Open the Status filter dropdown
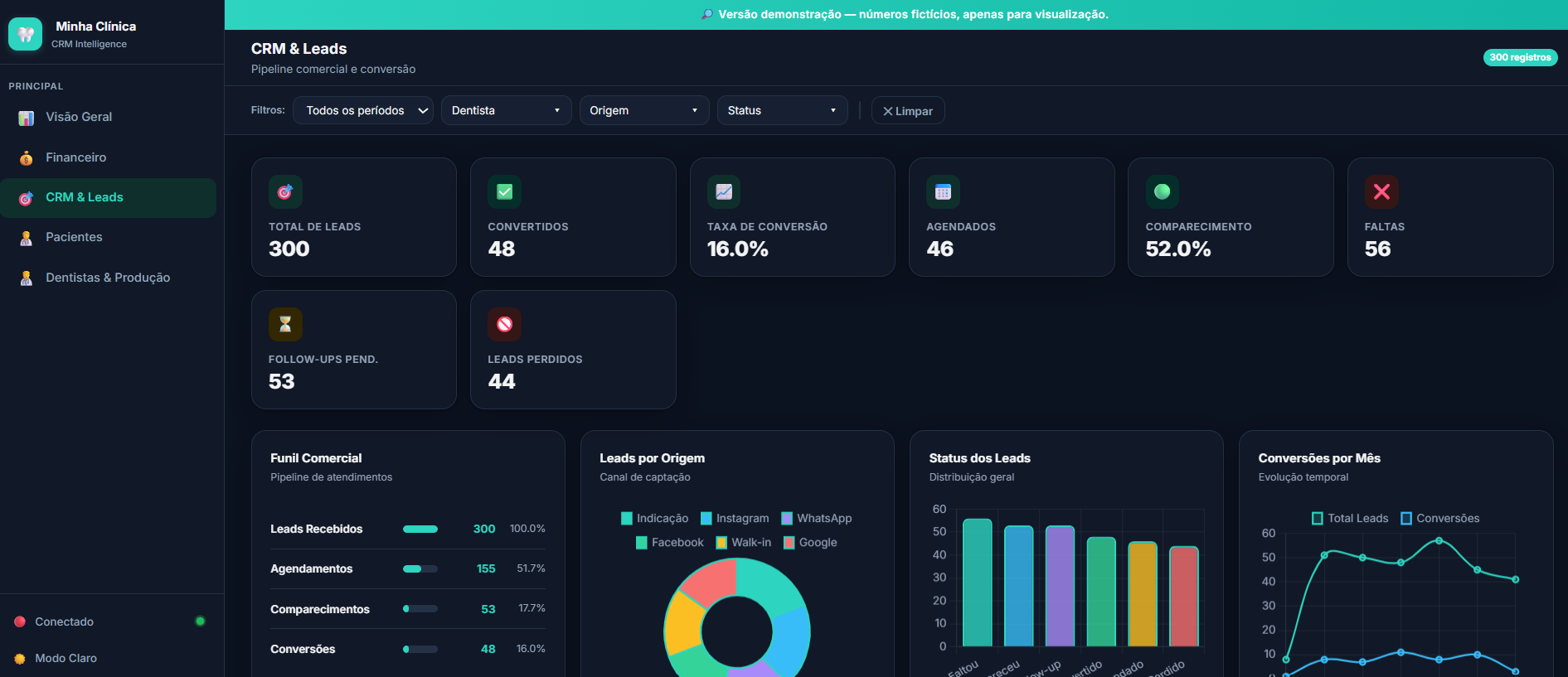1568x677 pixels. (782, 110)
